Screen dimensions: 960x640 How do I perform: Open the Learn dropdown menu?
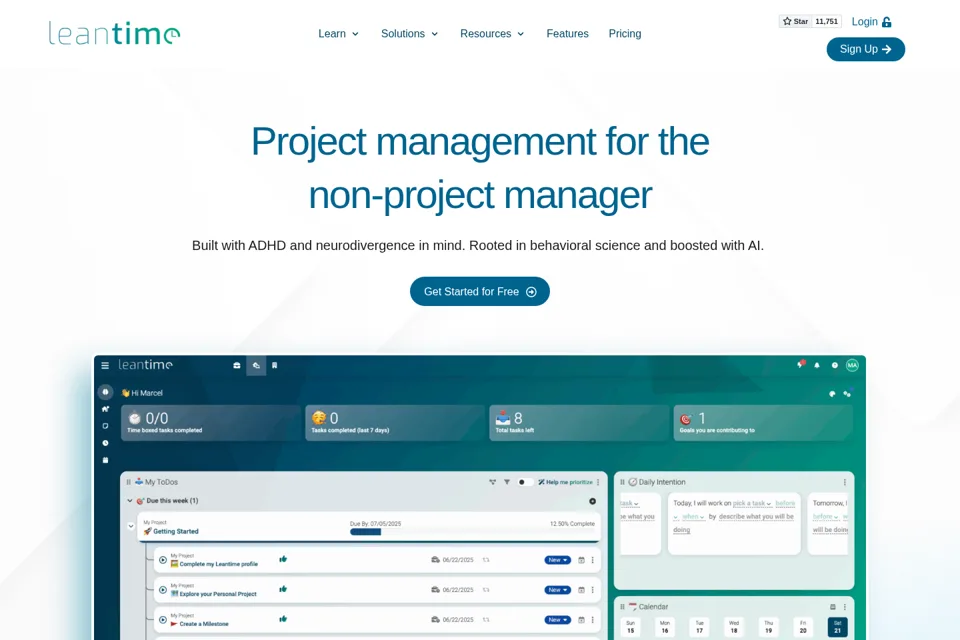(x=339, y=34)
